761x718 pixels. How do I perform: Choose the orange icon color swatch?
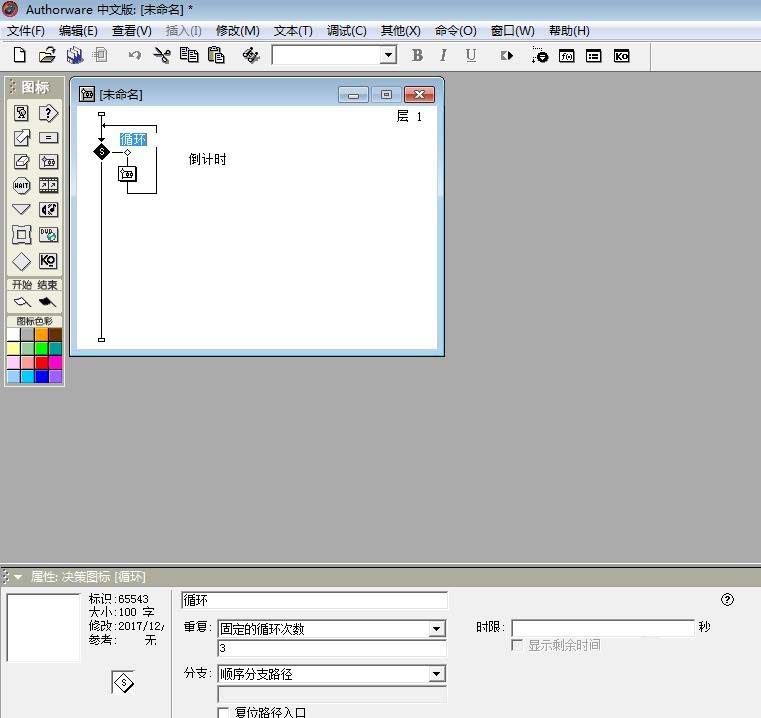41,334
